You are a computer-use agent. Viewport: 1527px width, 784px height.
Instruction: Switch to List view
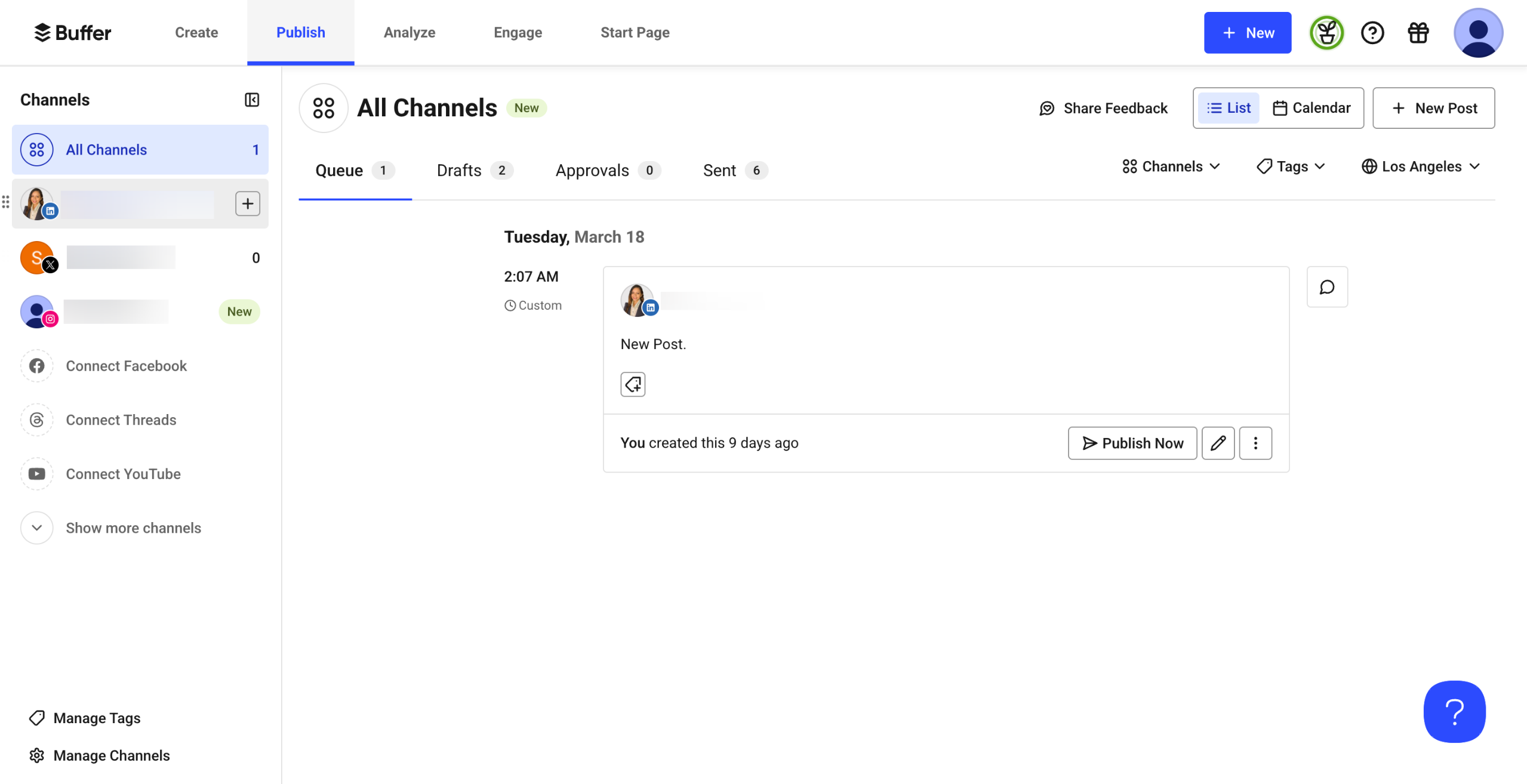[x=1229, y=108]
